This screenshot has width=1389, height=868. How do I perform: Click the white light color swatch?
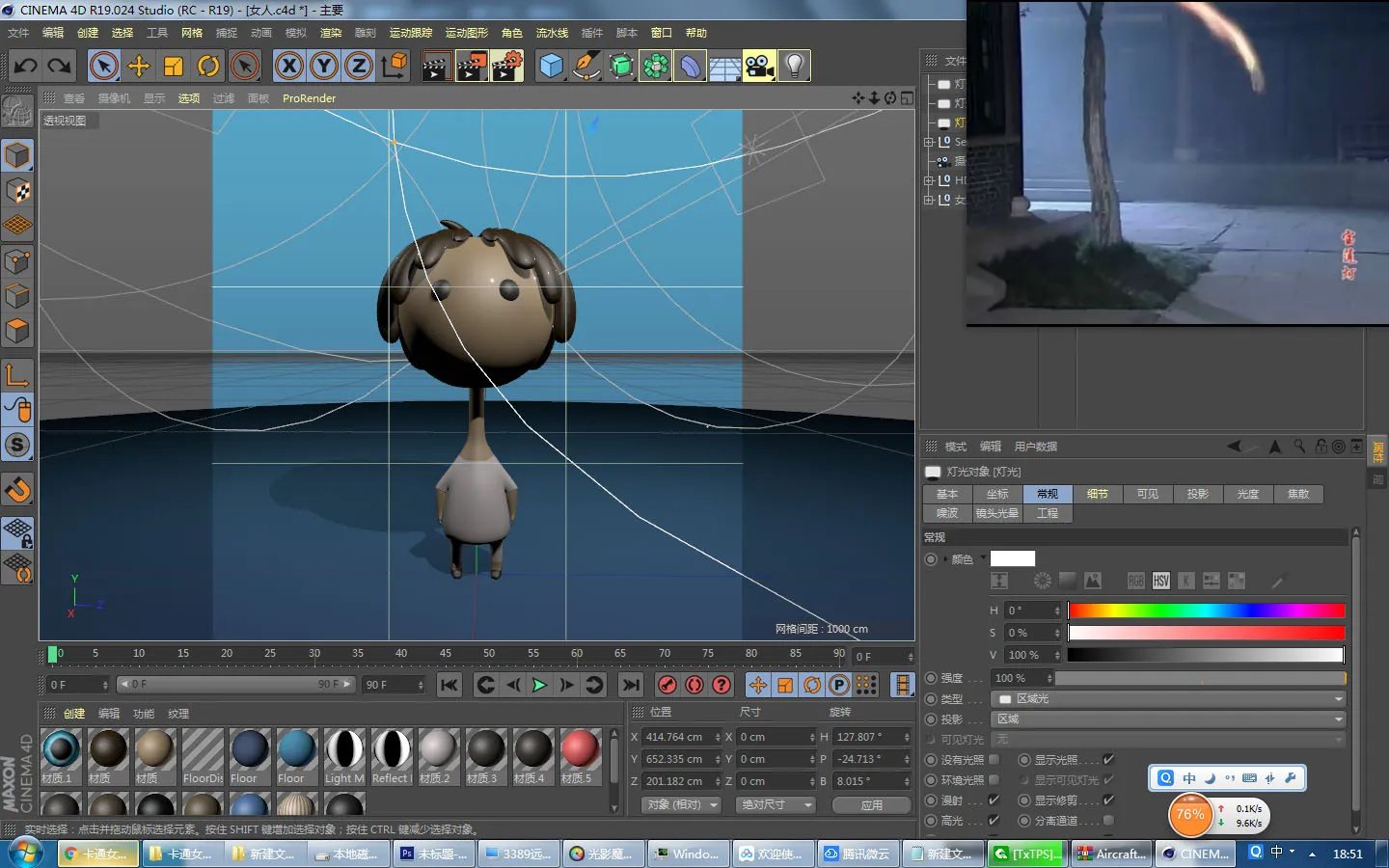tap(1013, 558)
